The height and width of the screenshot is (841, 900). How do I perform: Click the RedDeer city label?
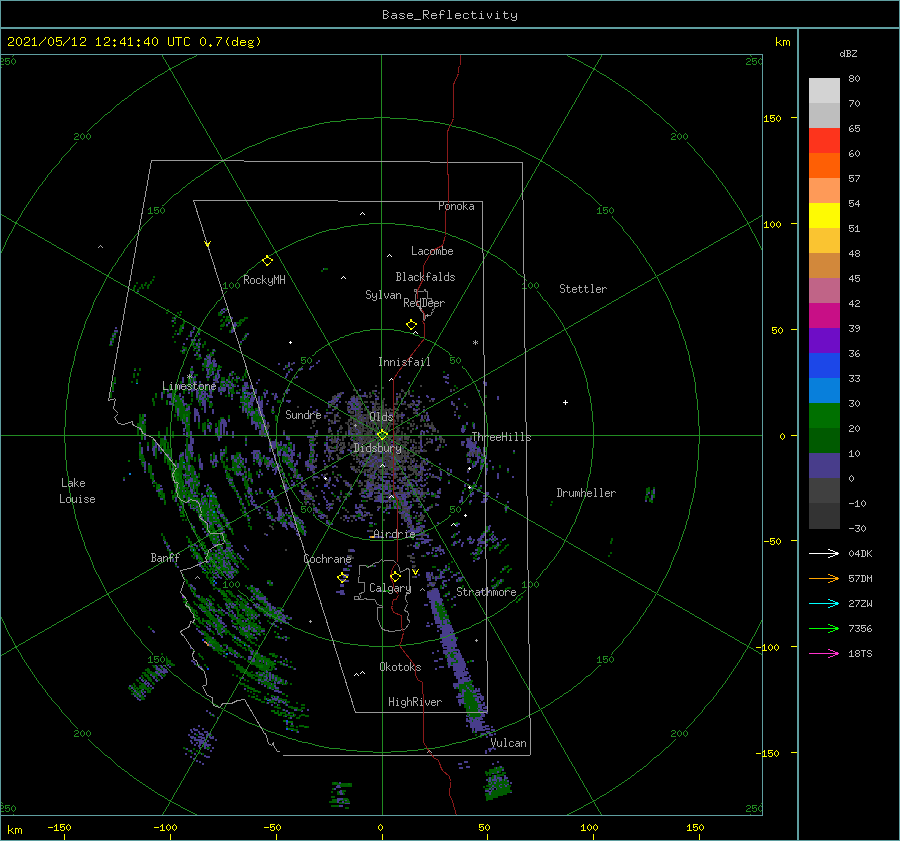click(x=424, y=303)
